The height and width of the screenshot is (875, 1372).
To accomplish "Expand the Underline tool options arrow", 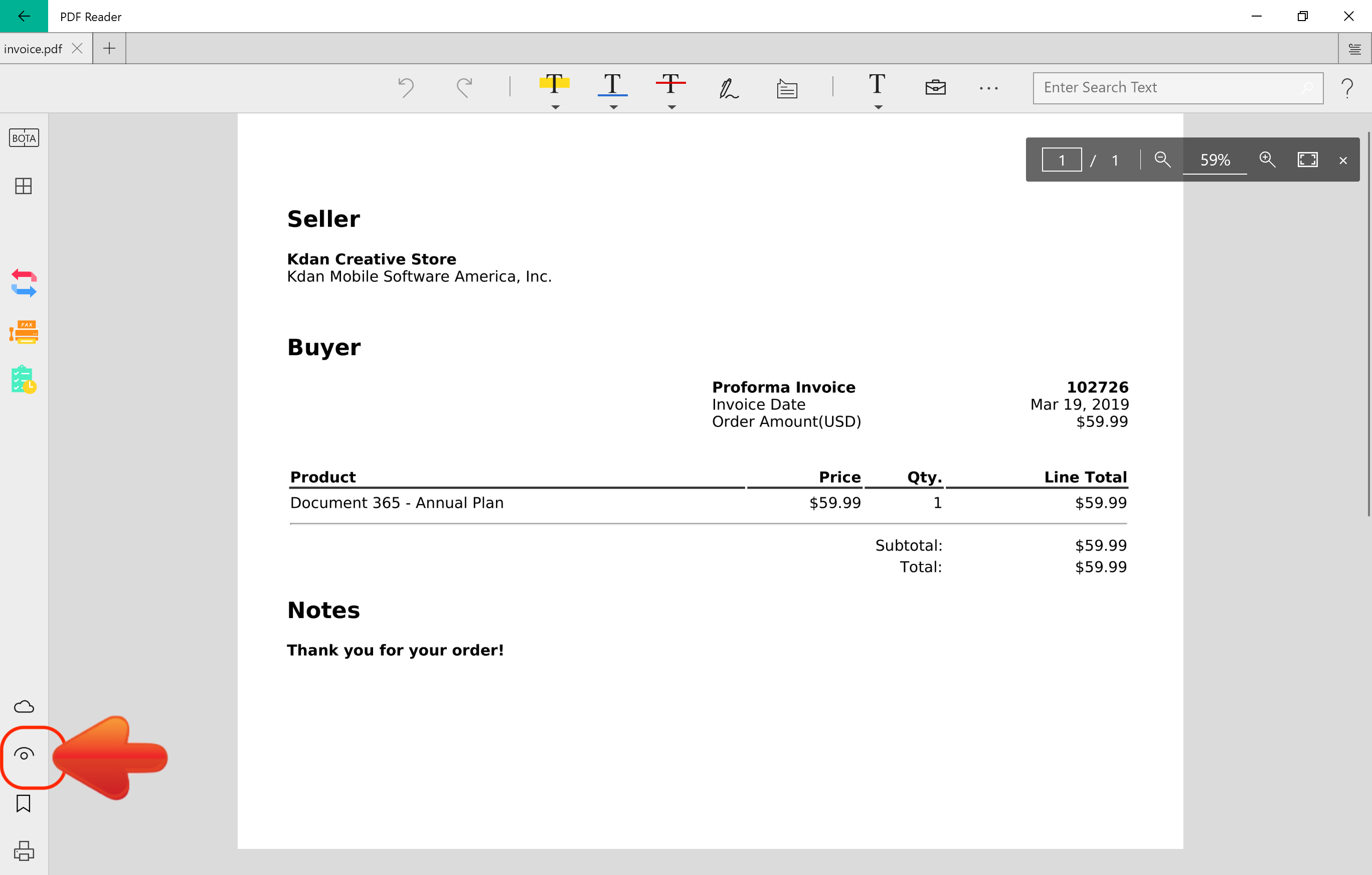I will pyautogui.click(x=614, y=107).
